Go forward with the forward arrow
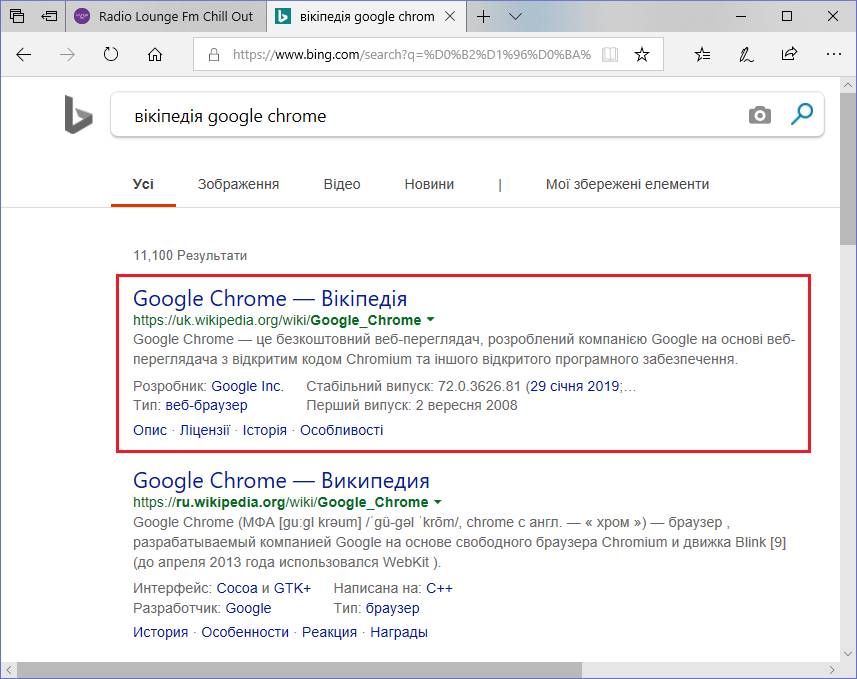 pos(67,54)
